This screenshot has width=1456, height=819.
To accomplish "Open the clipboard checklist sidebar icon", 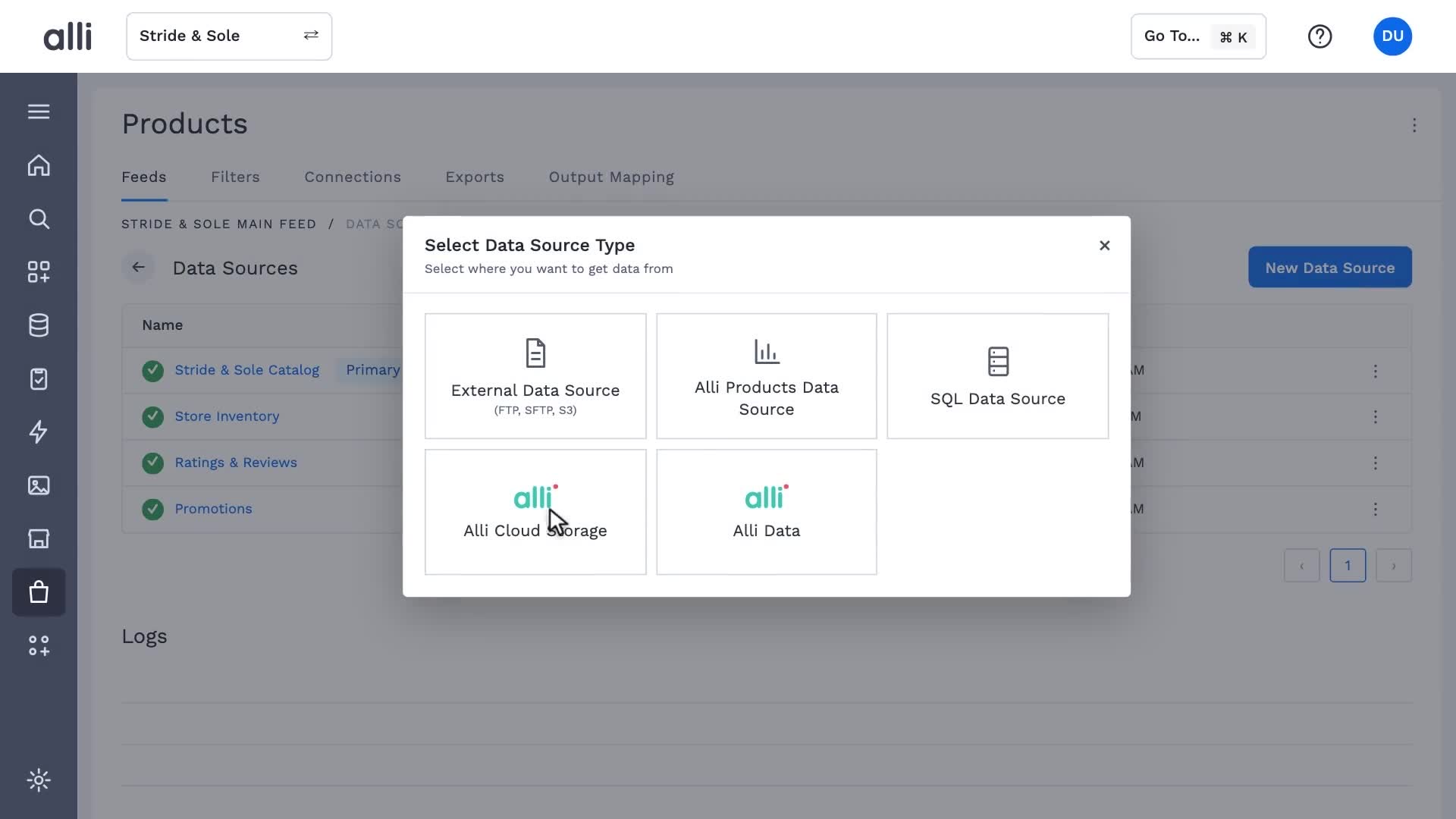I will pos(39,378).
